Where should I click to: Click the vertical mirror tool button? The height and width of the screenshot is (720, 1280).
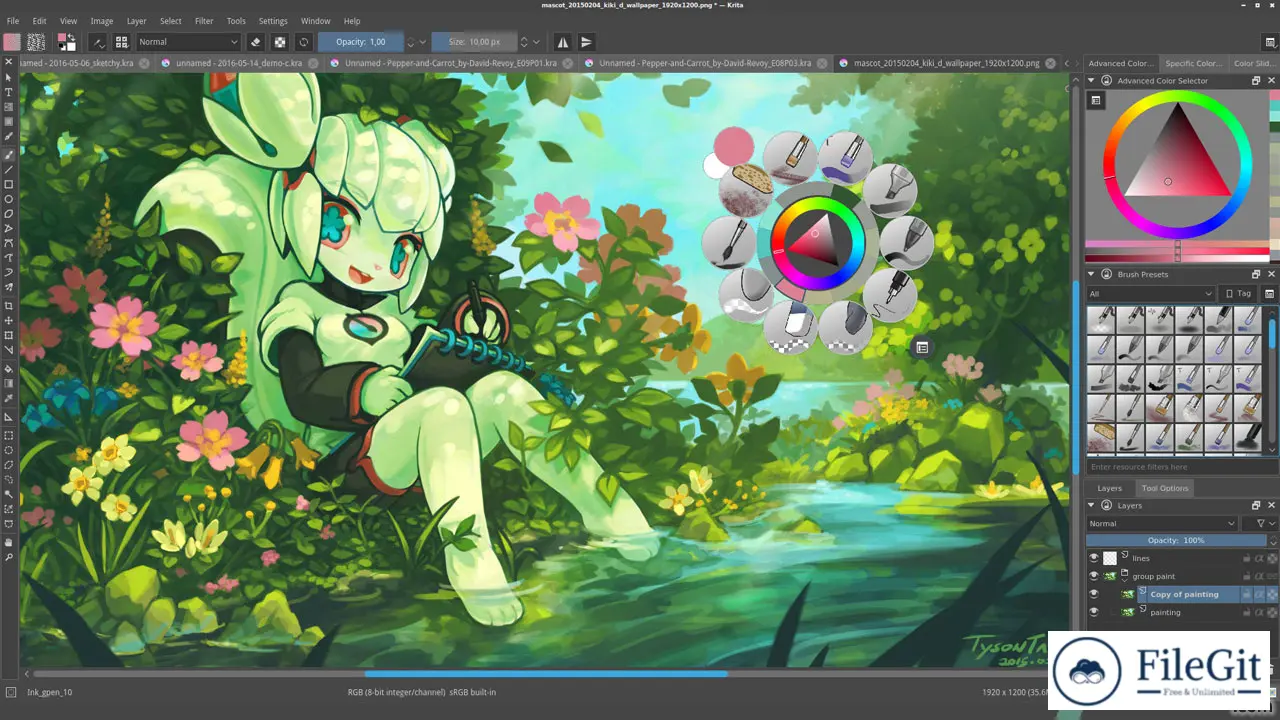pyautogui.click(x=586, y=42)
